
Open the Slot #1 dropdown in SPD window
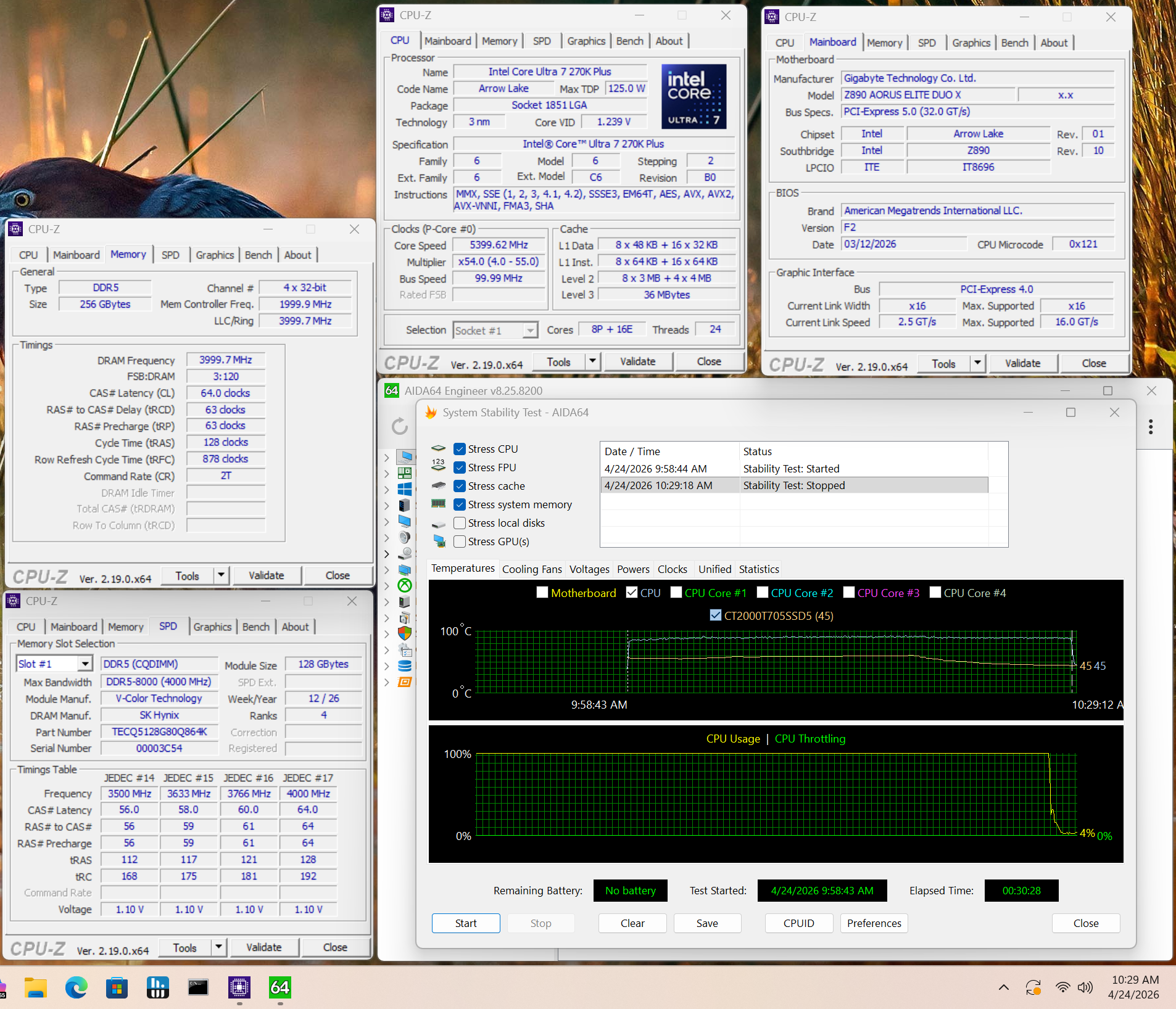86,664
